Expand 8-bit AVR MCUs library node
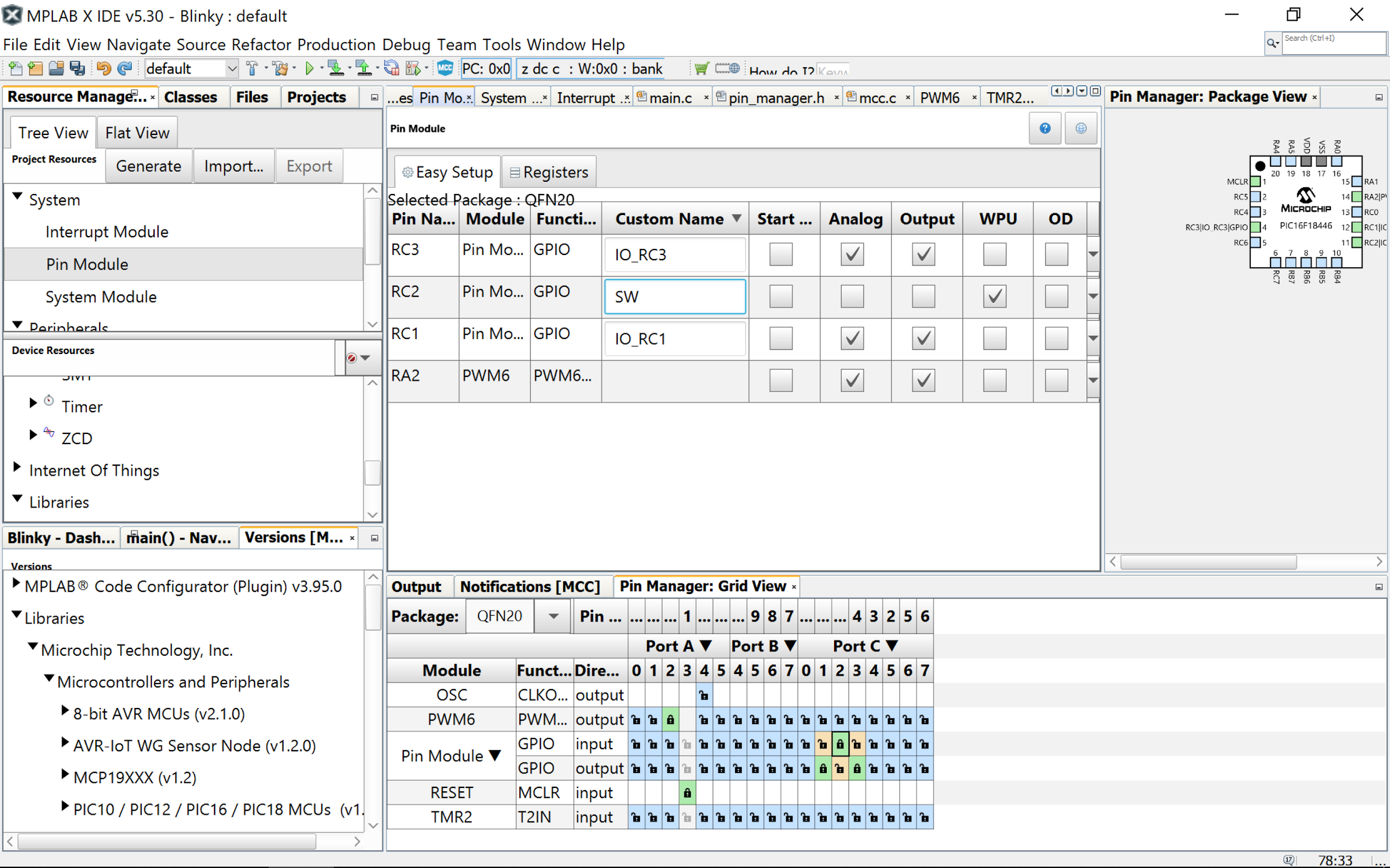This screenshot has height=868, width=1390. pyautogui.click(x=66, y=711)
